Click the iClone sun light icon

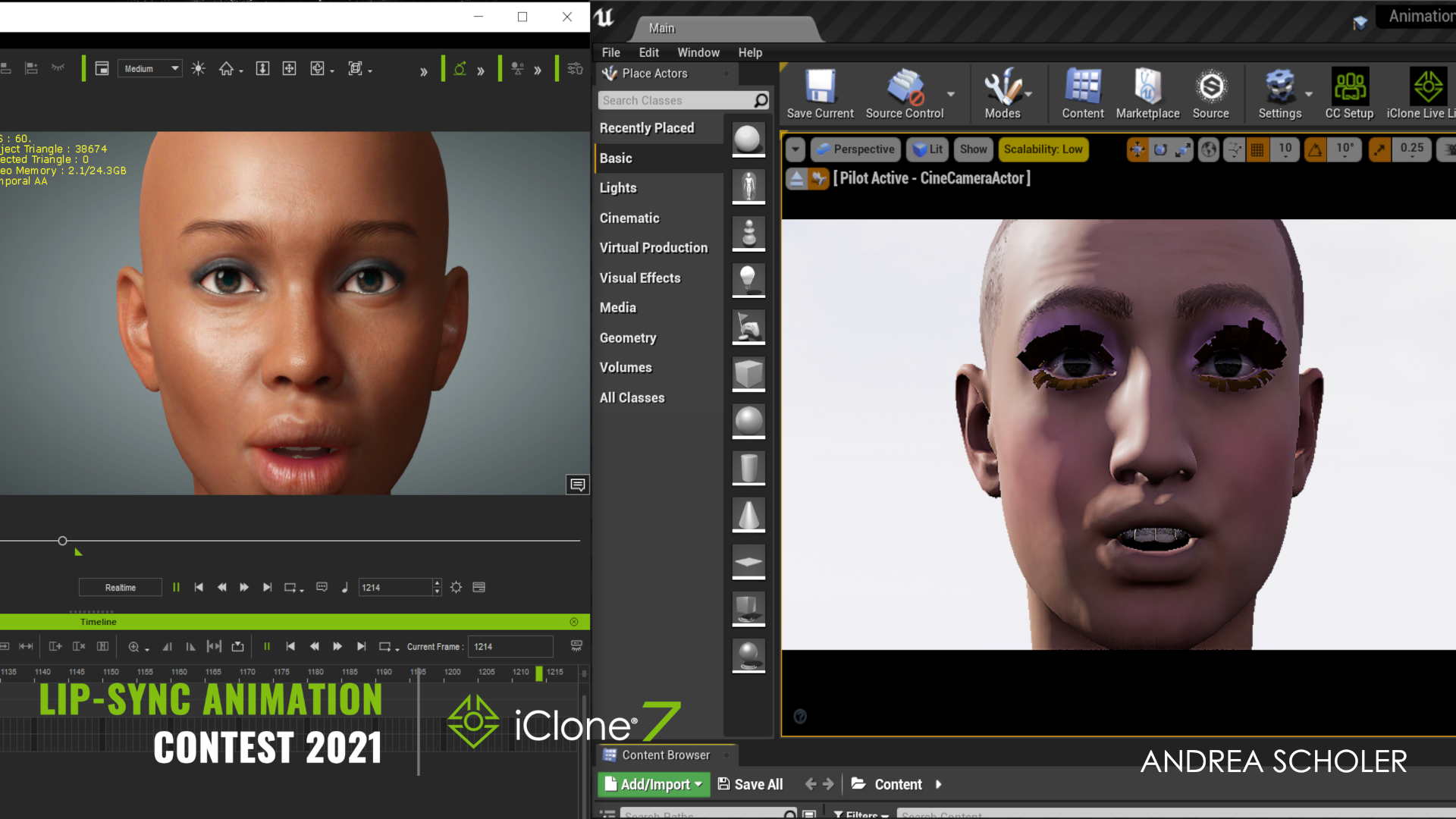[x=199, y=69]
